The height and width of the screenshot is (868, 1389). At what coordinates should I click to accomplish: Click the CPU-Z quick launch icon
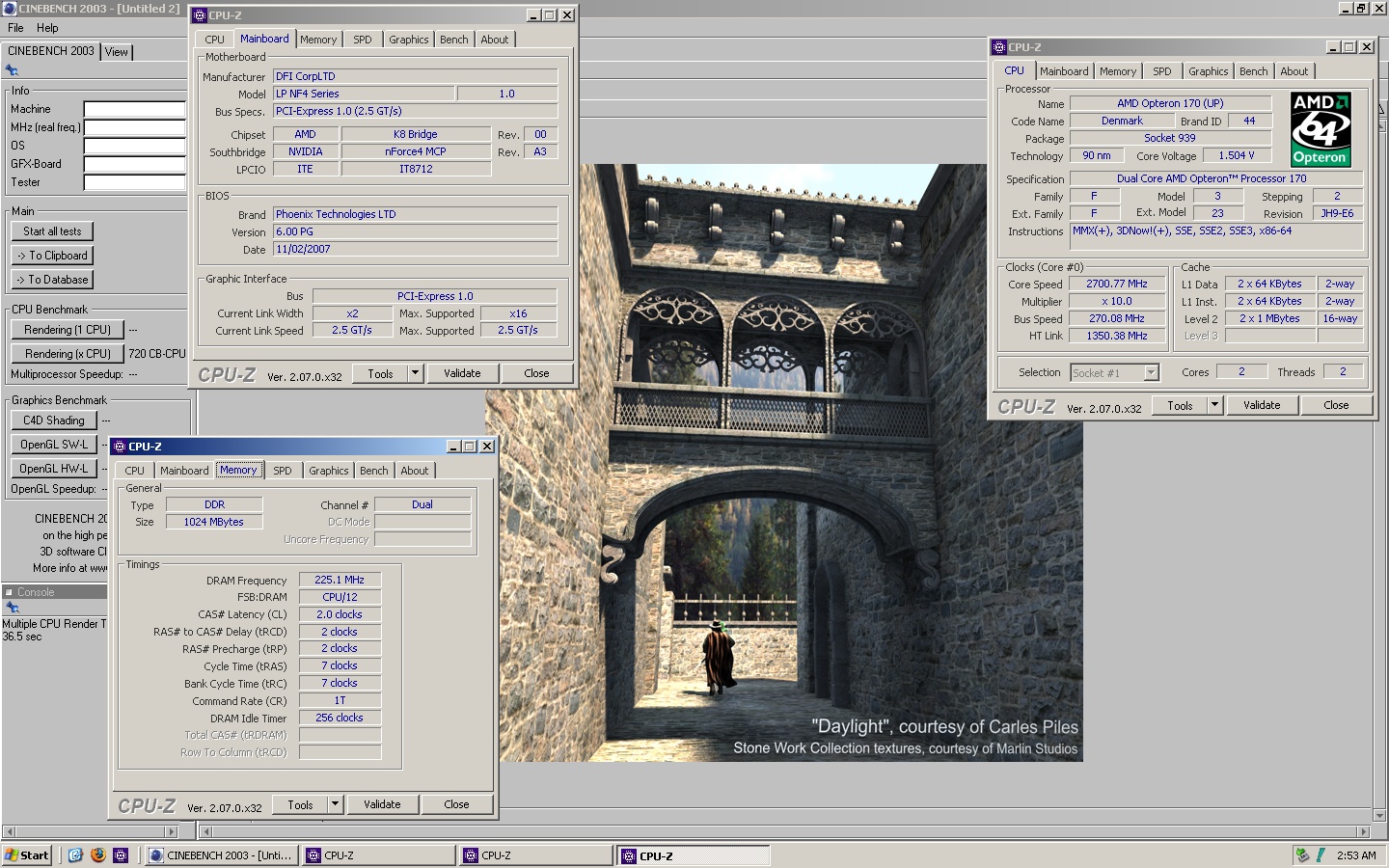(x=121, y=855)
